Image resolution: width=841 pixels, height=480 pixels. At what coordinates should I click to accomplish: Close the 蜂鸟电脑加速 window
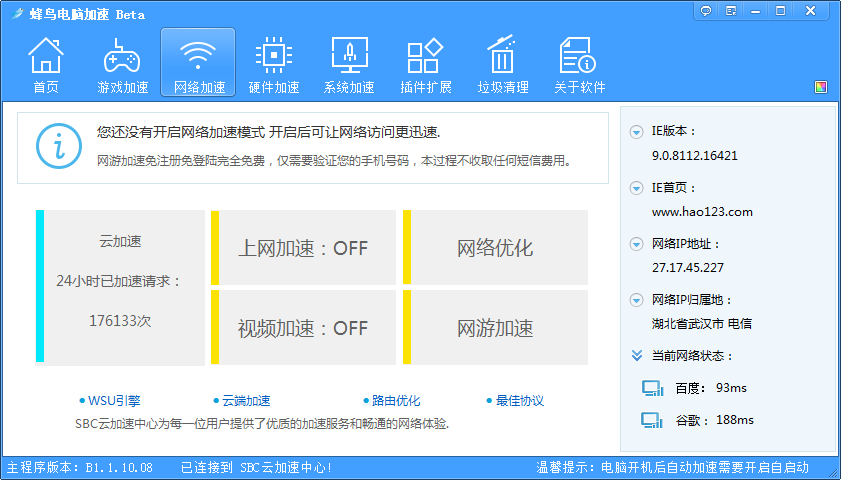tap(810, 11)
